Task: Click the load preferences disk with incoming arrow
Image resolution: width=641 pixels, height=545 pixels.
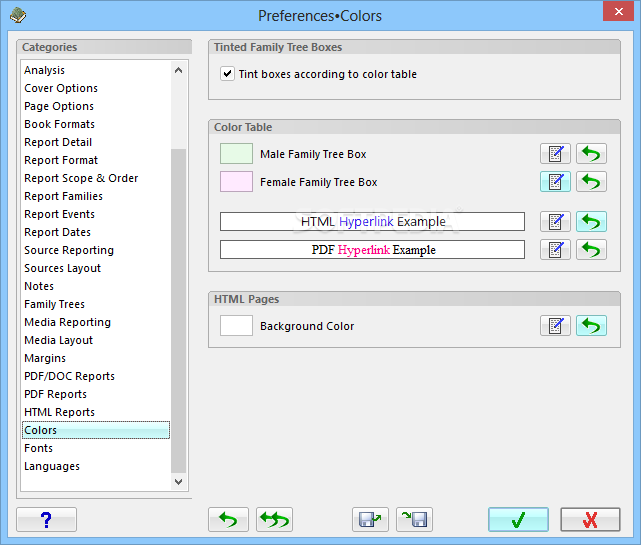Action: 414,520
